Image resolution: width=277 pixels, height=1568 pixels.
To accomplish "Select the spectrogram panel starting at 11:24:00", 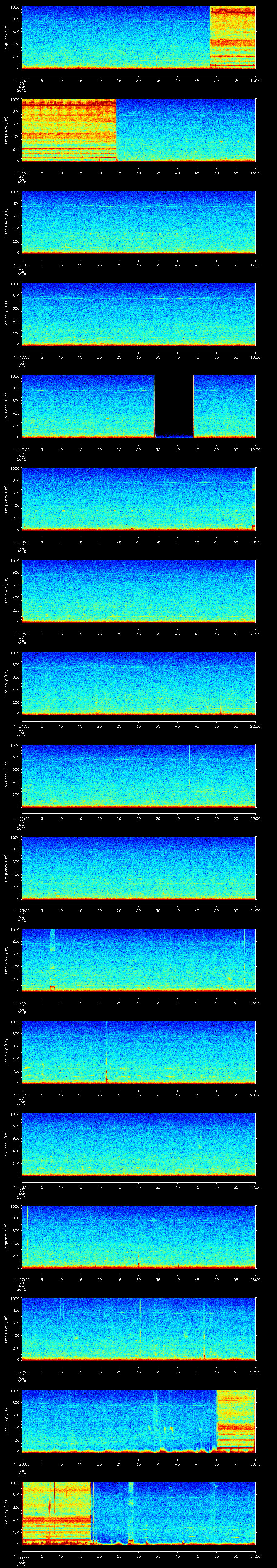I will coord(138,960).
